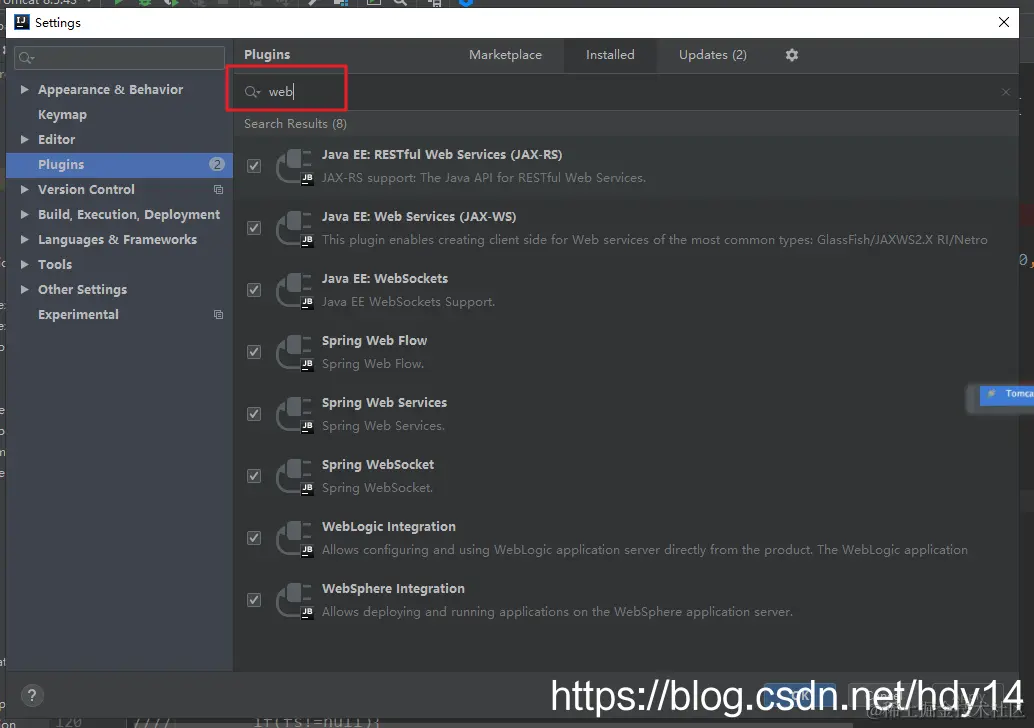The height and width of the screenshot is (728, 1034).
Task: Uncheck the WebLogic Integration plugin
Action: 254,538
